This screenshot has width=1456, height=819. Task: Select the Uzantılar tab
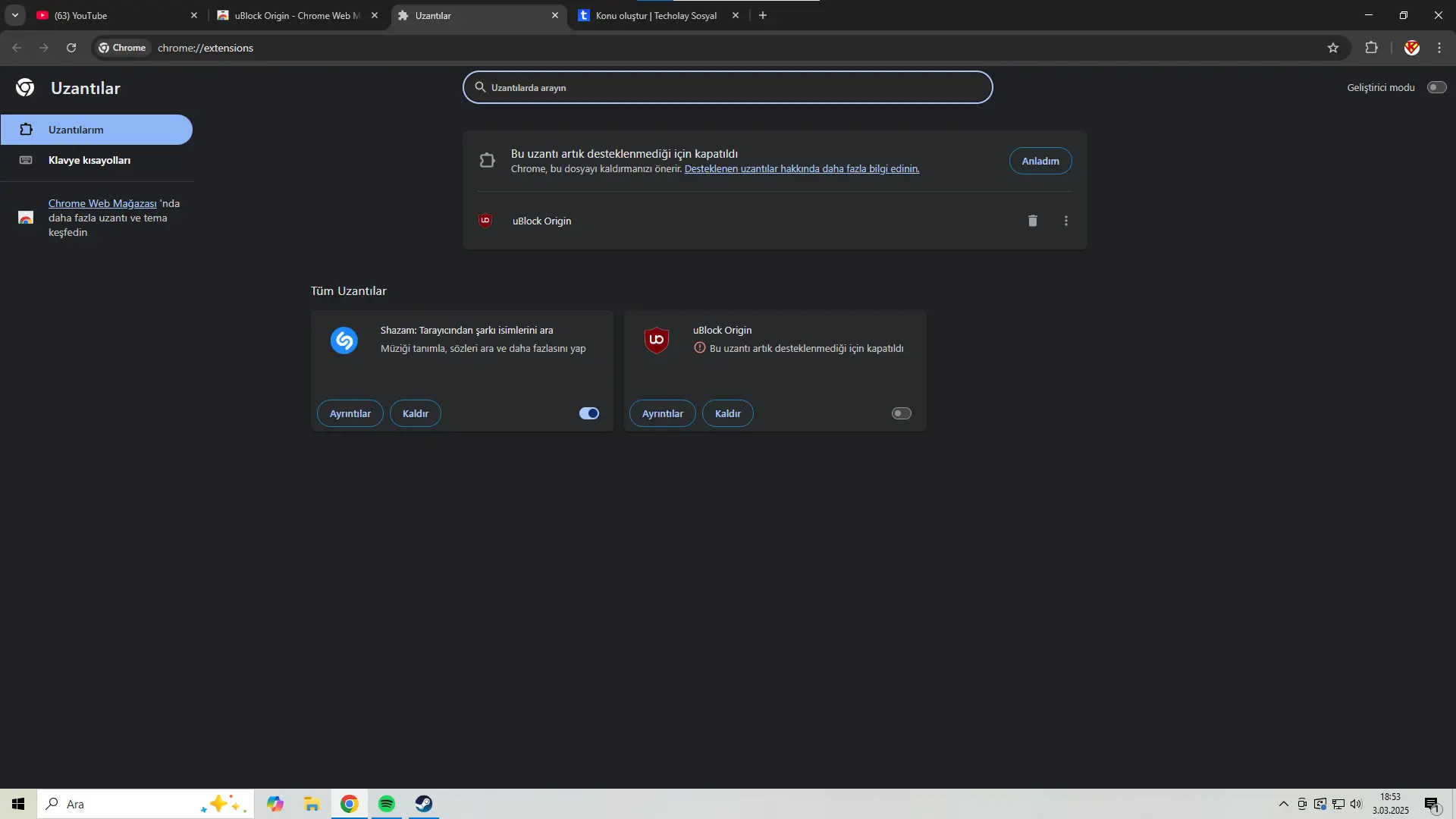[x=479, y=15]
